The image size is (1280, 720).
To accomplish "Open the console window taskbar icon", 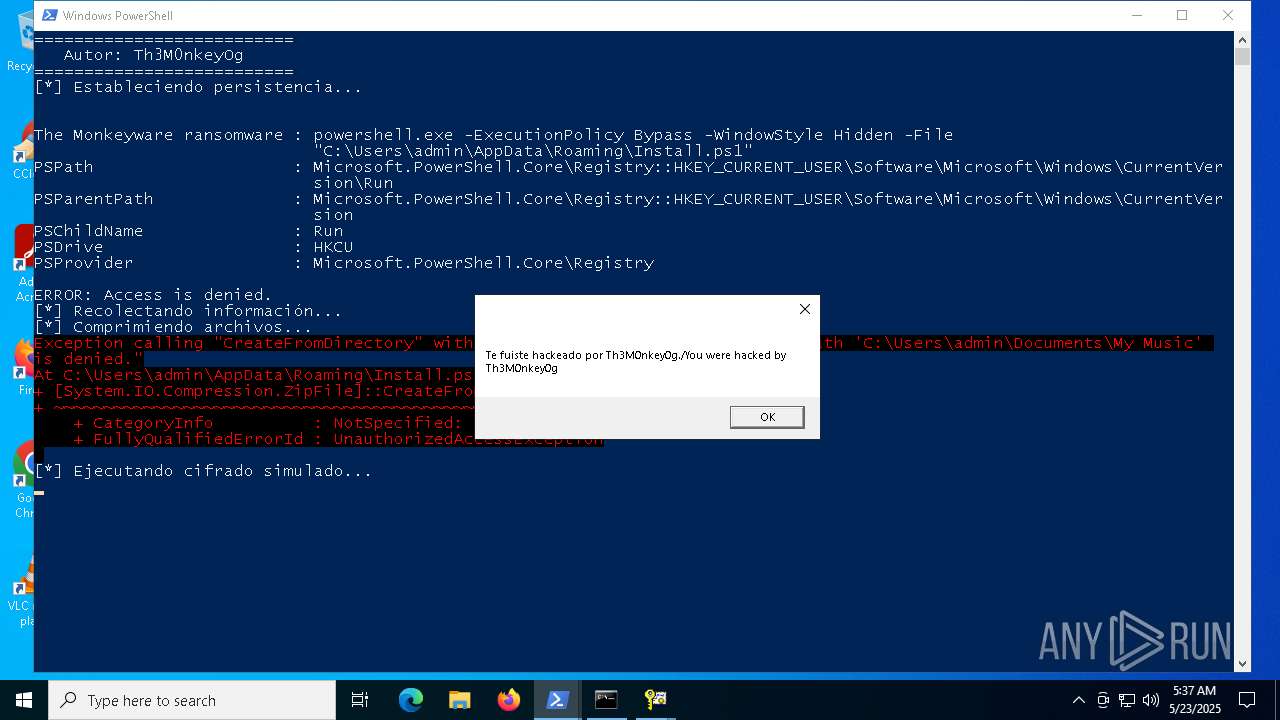I will pos(606,700).
